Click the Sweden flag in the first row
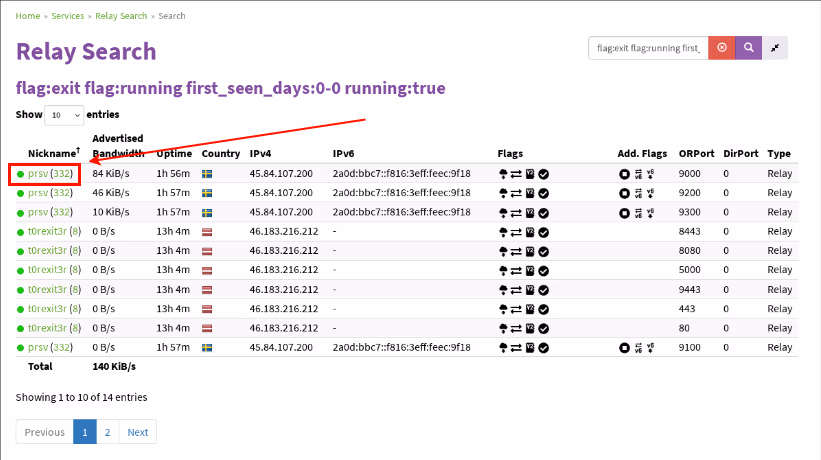The width and height of the screenshot is (821, 460). [x=207, y=173]
